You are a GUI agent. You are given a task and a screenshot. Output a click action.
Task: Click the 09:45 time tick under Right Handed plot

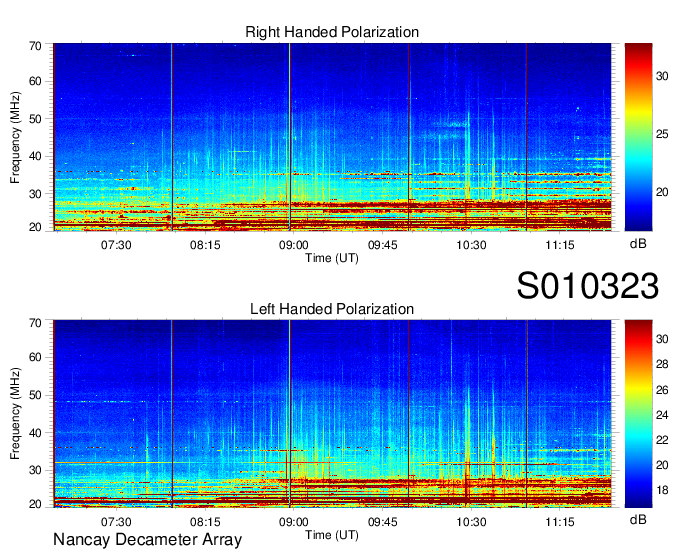382,245
